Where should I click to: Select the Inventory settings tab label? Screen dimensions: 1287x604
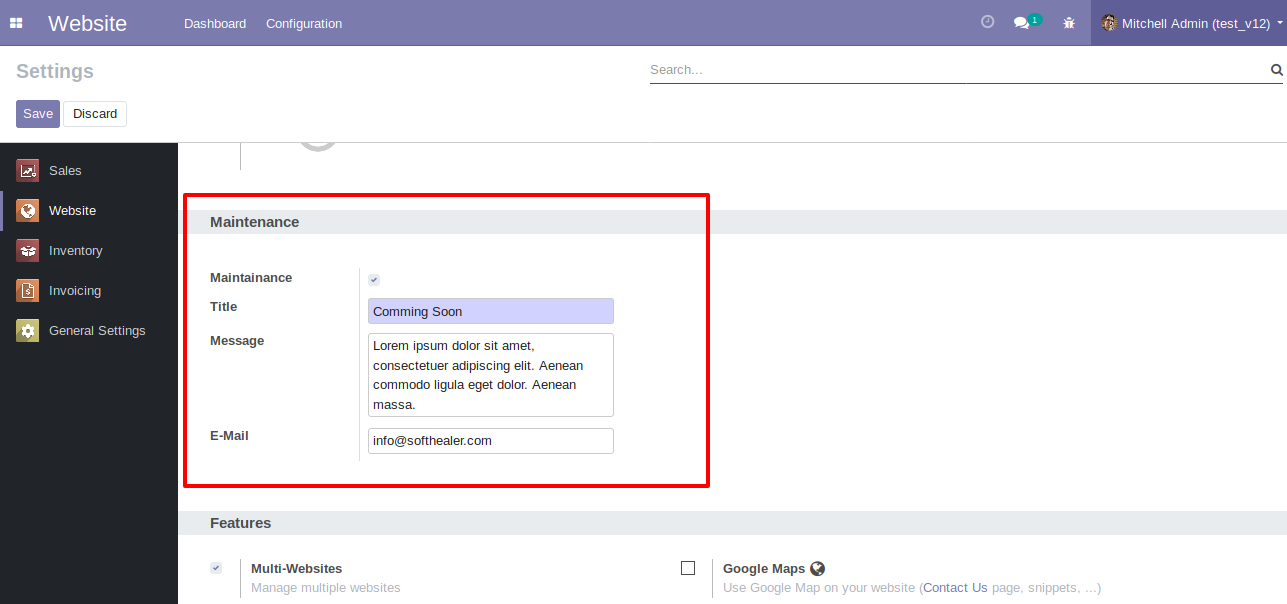pos(76,251)
